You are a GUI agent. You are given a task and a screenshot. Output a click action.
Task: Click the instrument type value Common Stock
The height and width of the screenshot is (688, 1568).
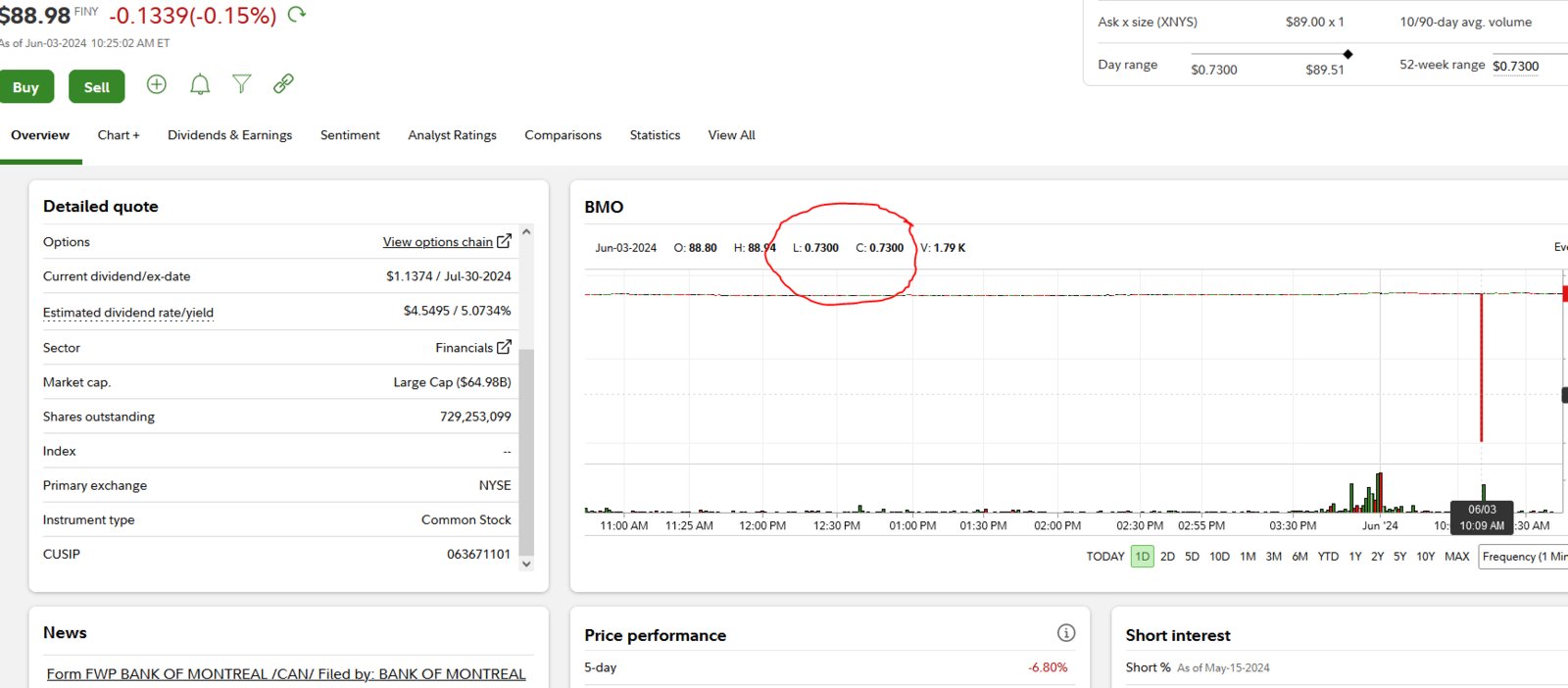coord(466,519)
